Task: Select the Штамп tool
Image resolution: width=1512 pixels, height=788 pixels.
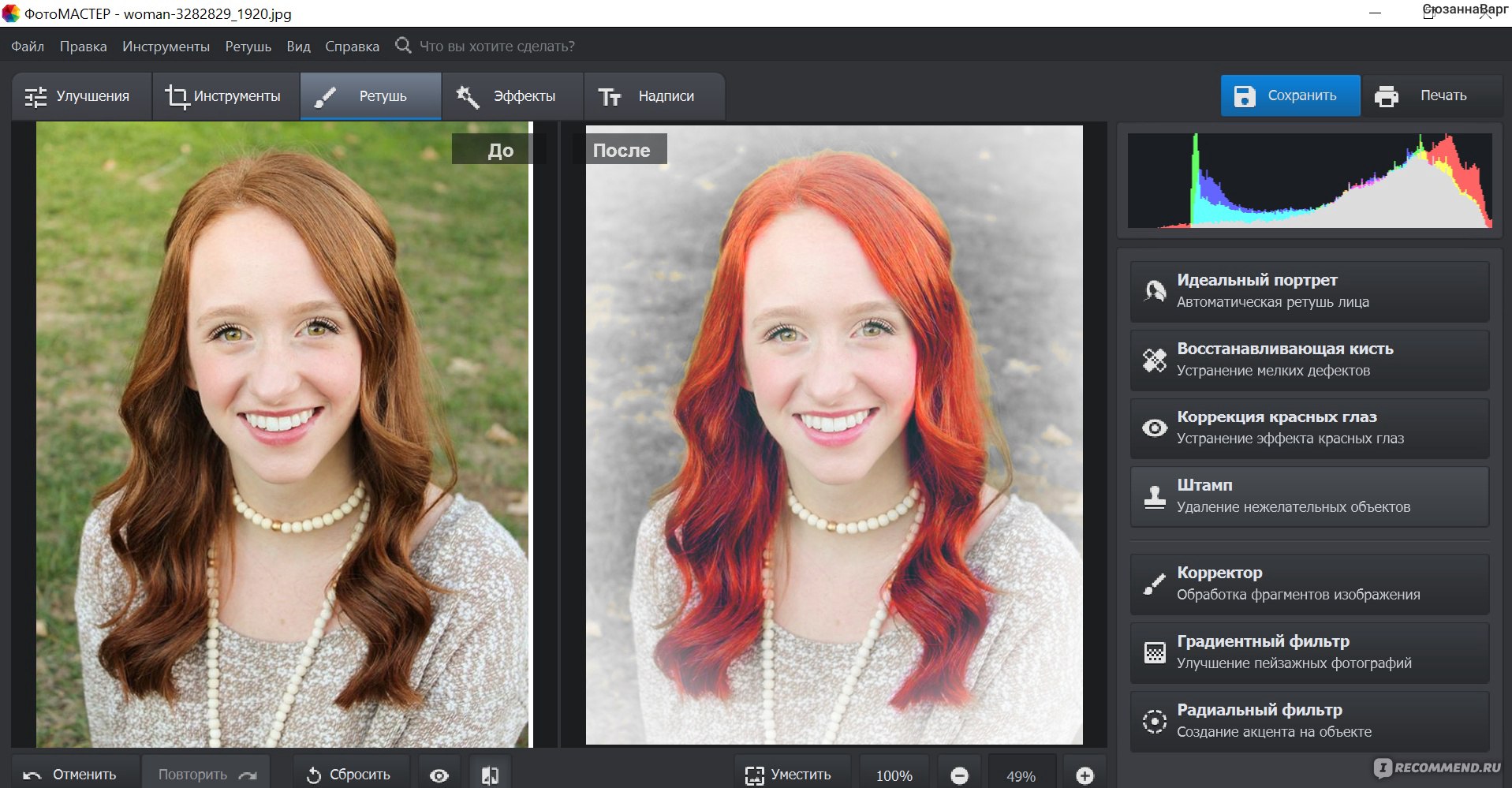Action: (x=1309, y=496)
